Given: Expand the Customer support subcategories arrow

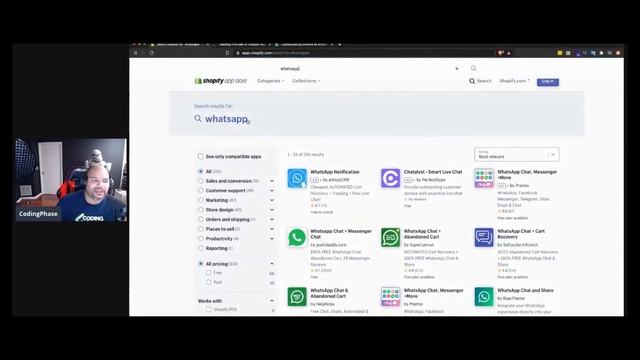Looking at the screenshot, I should click(x=272, y=191).
